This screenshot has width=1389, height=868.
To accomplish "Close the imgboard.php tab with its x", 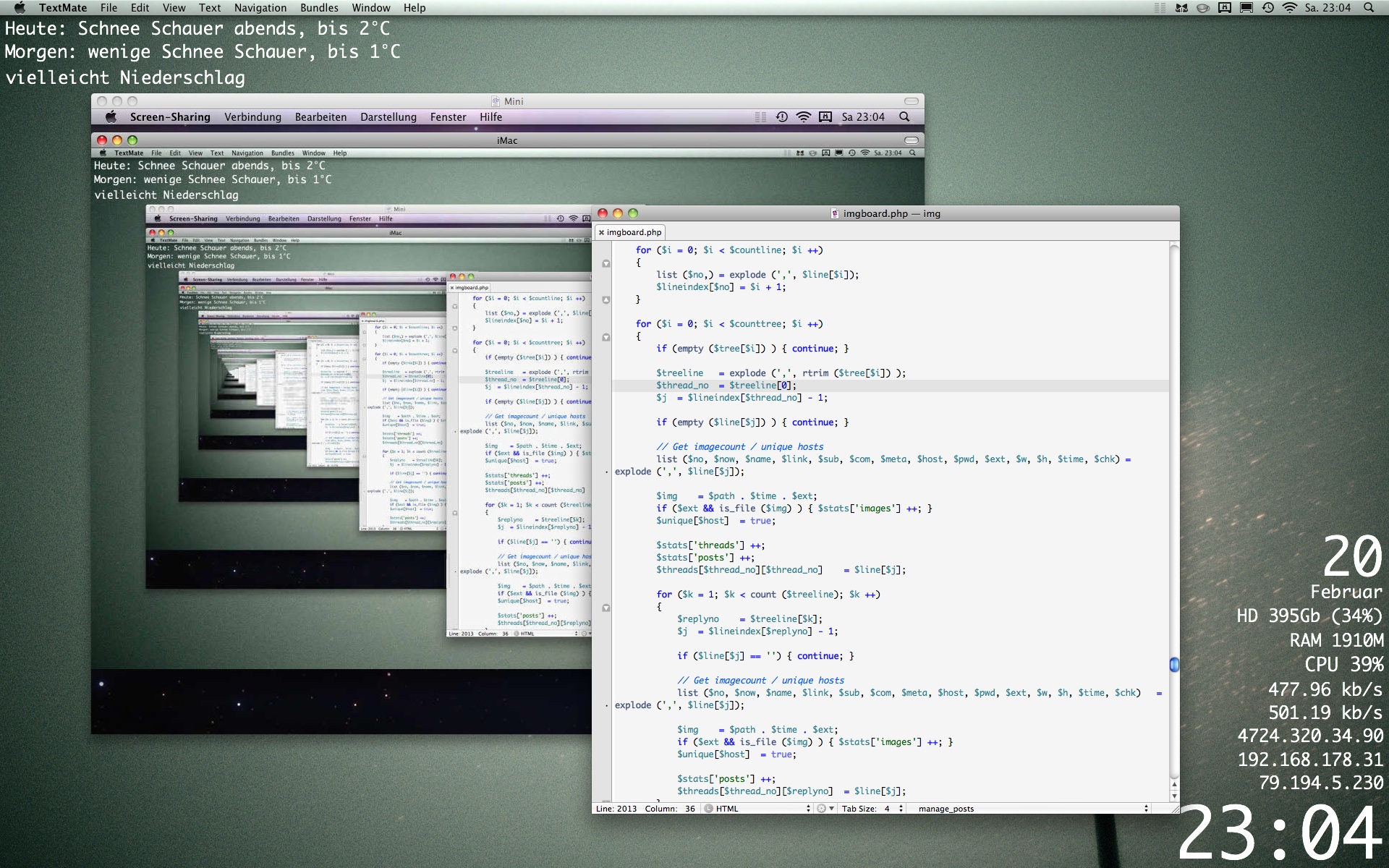I will pyautogui.click(x=601, y=232).
